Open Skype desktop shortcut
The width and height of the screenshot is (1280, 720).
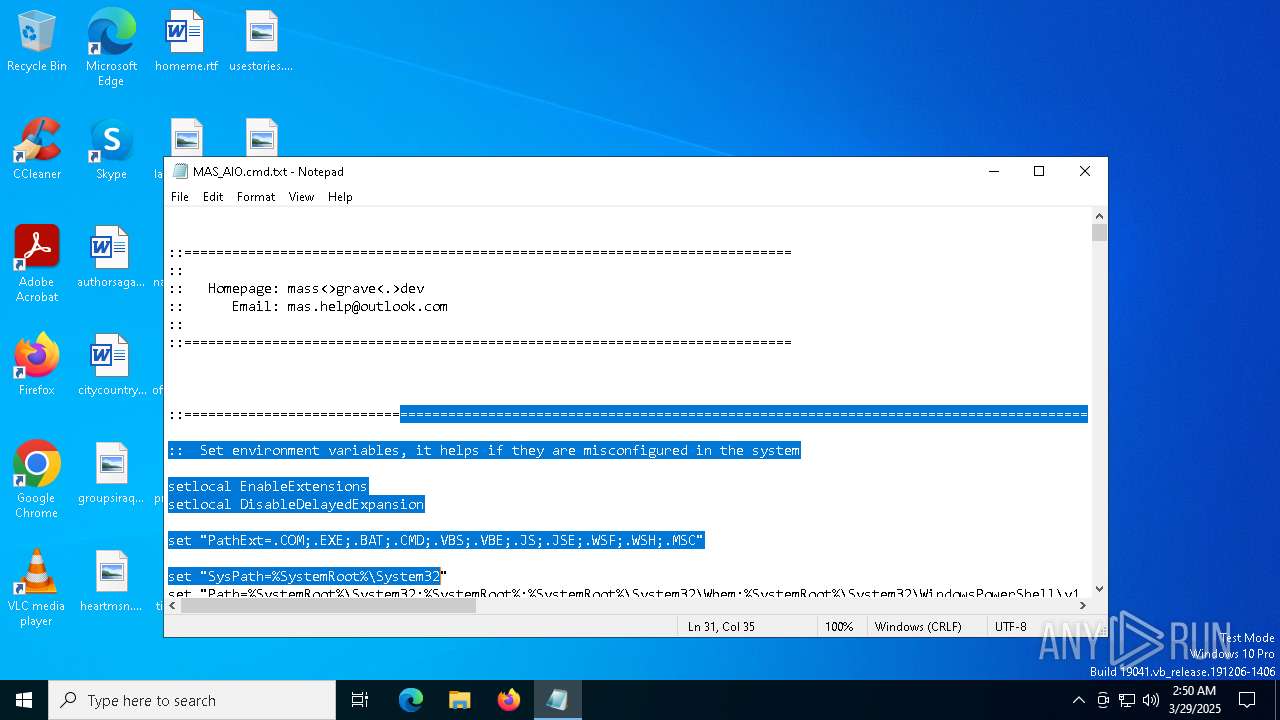point(111,150)
